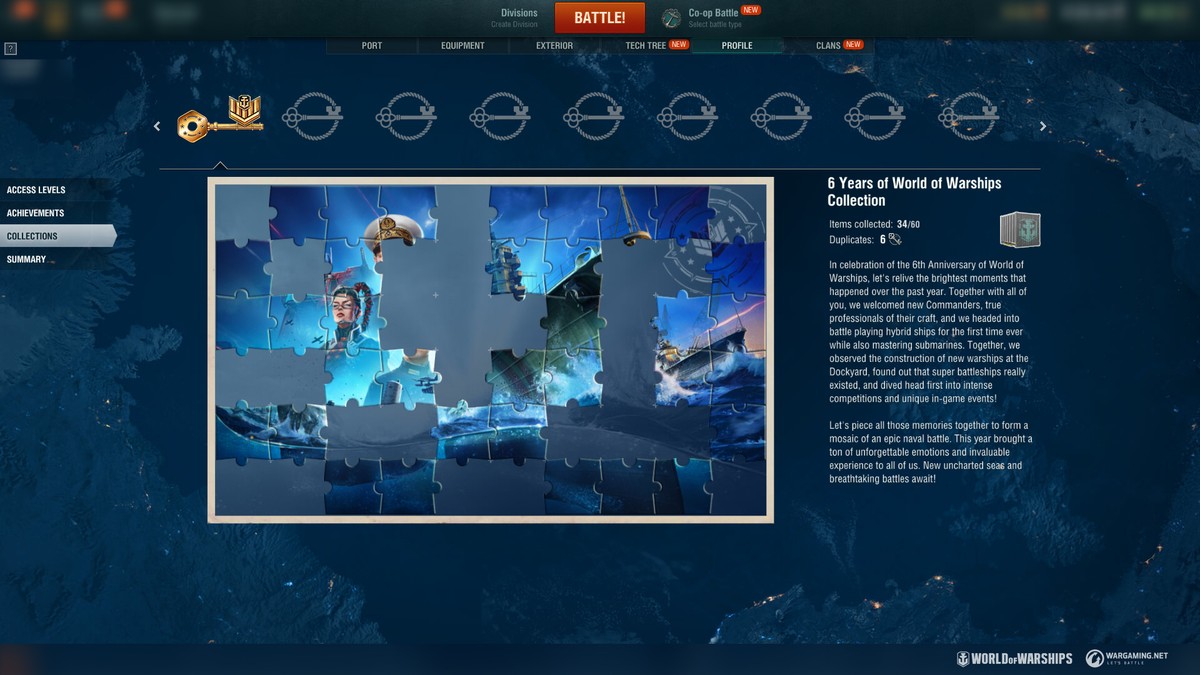The width and height of the screenshot is (1200, 675).
Task: Open the EQUIPMENT tab
Action: (x=462, y=45)
